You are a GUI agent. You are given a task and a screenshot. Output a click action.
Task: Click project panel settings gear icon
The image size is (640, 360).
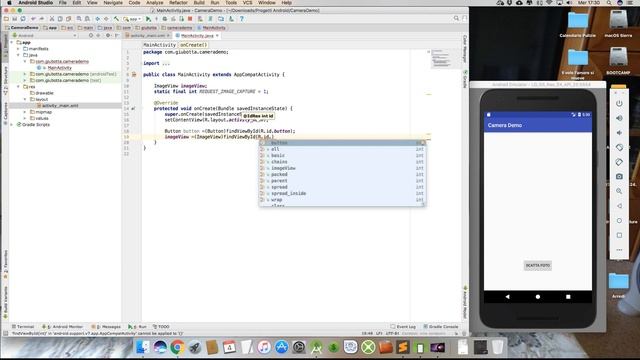[108, 36]
